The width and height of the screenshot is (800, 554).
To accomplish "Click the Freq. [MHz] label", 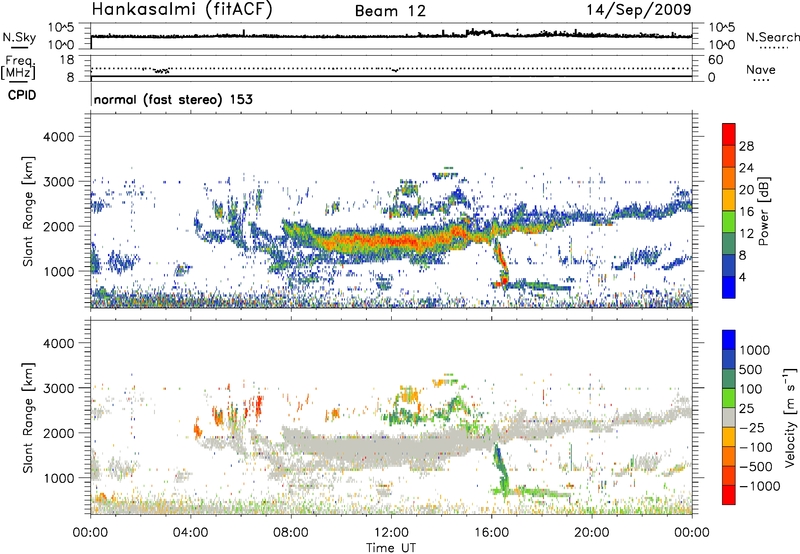I will (x=18, y=67).
